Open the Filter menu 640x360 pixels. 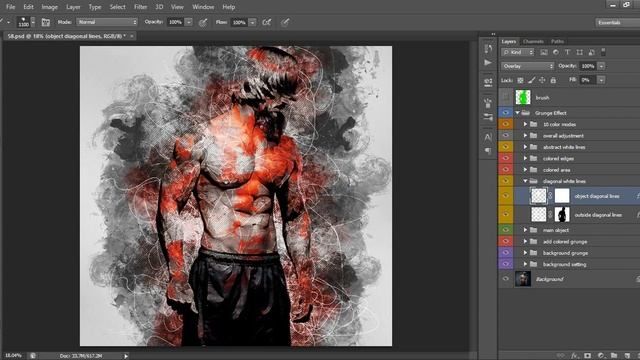click(140, 7)
